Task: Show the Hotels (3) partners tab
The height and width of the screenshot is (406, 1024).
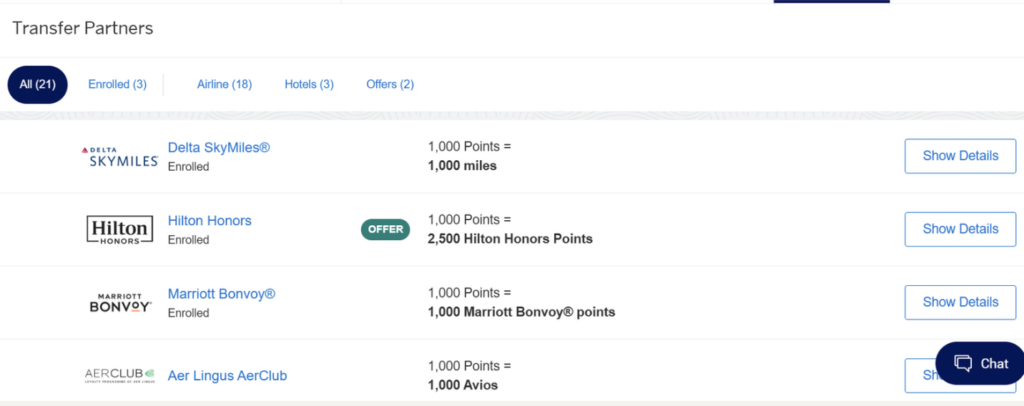Action: [x=309, y=85]
